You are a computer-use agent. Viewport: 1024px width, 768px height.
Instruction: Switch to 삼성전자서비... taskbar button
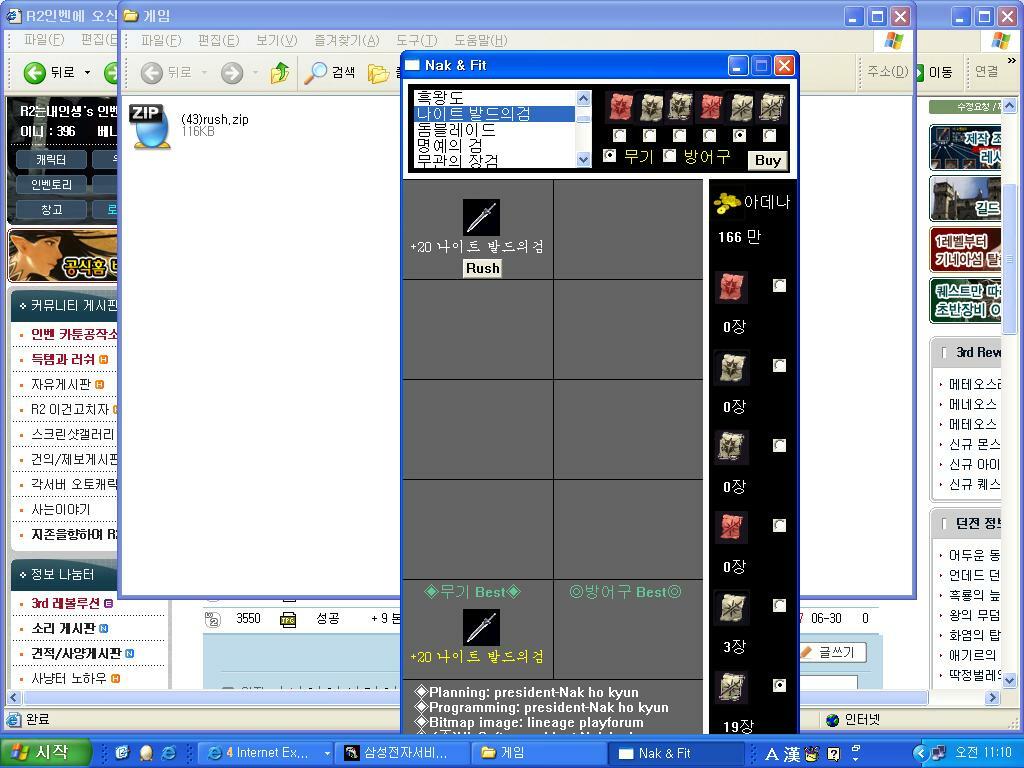tap(404, 754)
